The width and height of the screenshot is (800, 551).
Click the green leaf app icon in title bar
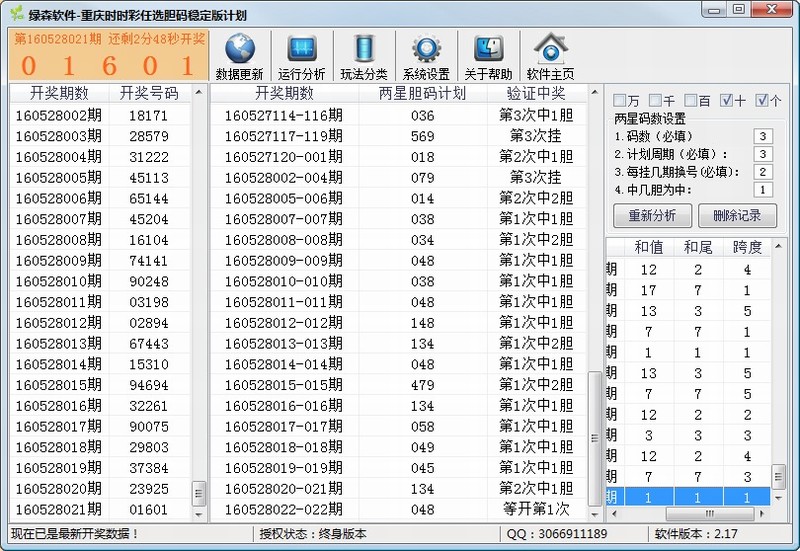pyautogui.click(x=15, y=14)
